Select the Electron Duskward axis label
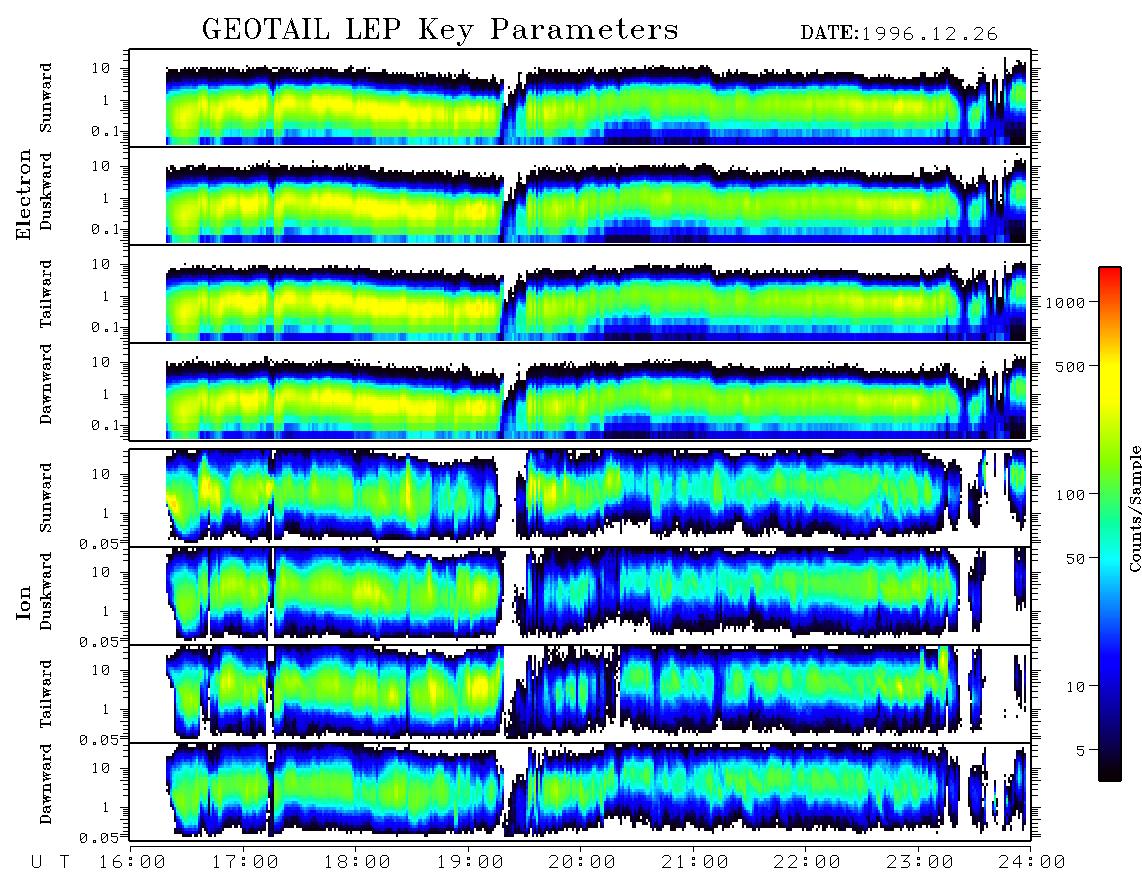This screenshot has height=880, width=1142. pos(46,191)
